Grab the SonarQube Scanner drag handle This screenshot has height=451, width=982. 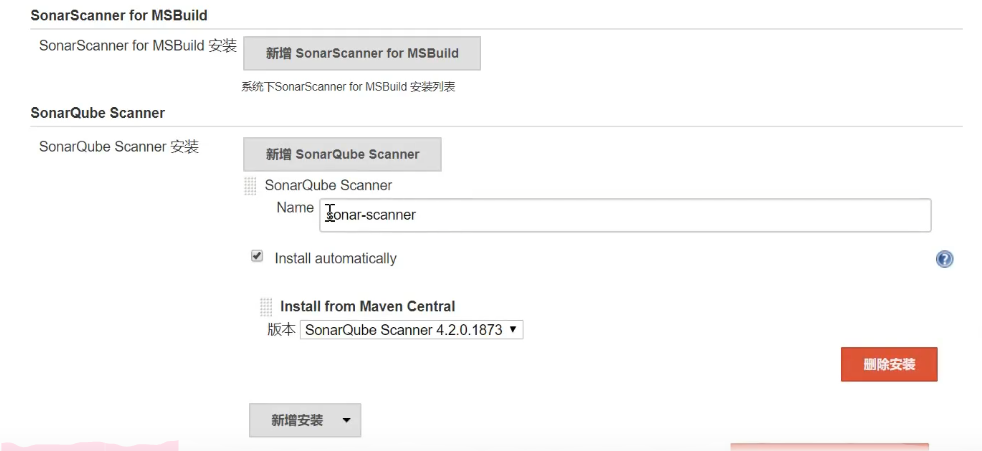[250, 186]
